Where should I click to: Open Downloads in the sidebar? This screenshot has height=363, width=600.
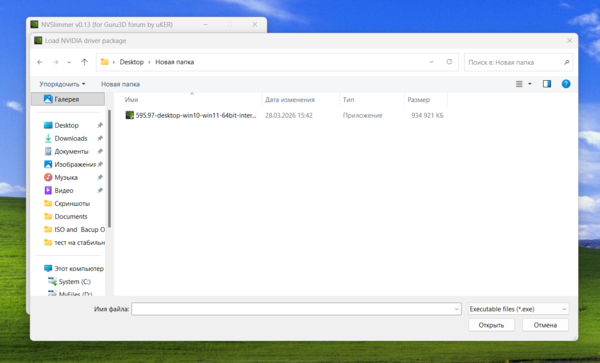[71, 138]
